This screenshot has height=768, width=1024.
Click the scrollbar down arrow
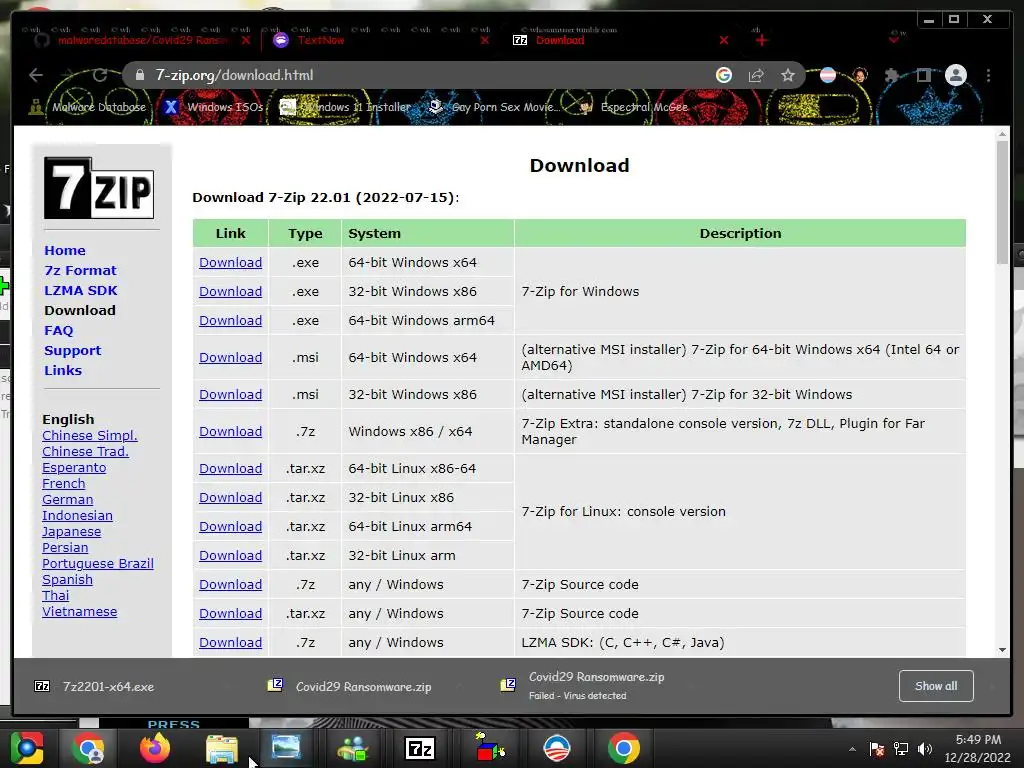tap(1002, 650)
